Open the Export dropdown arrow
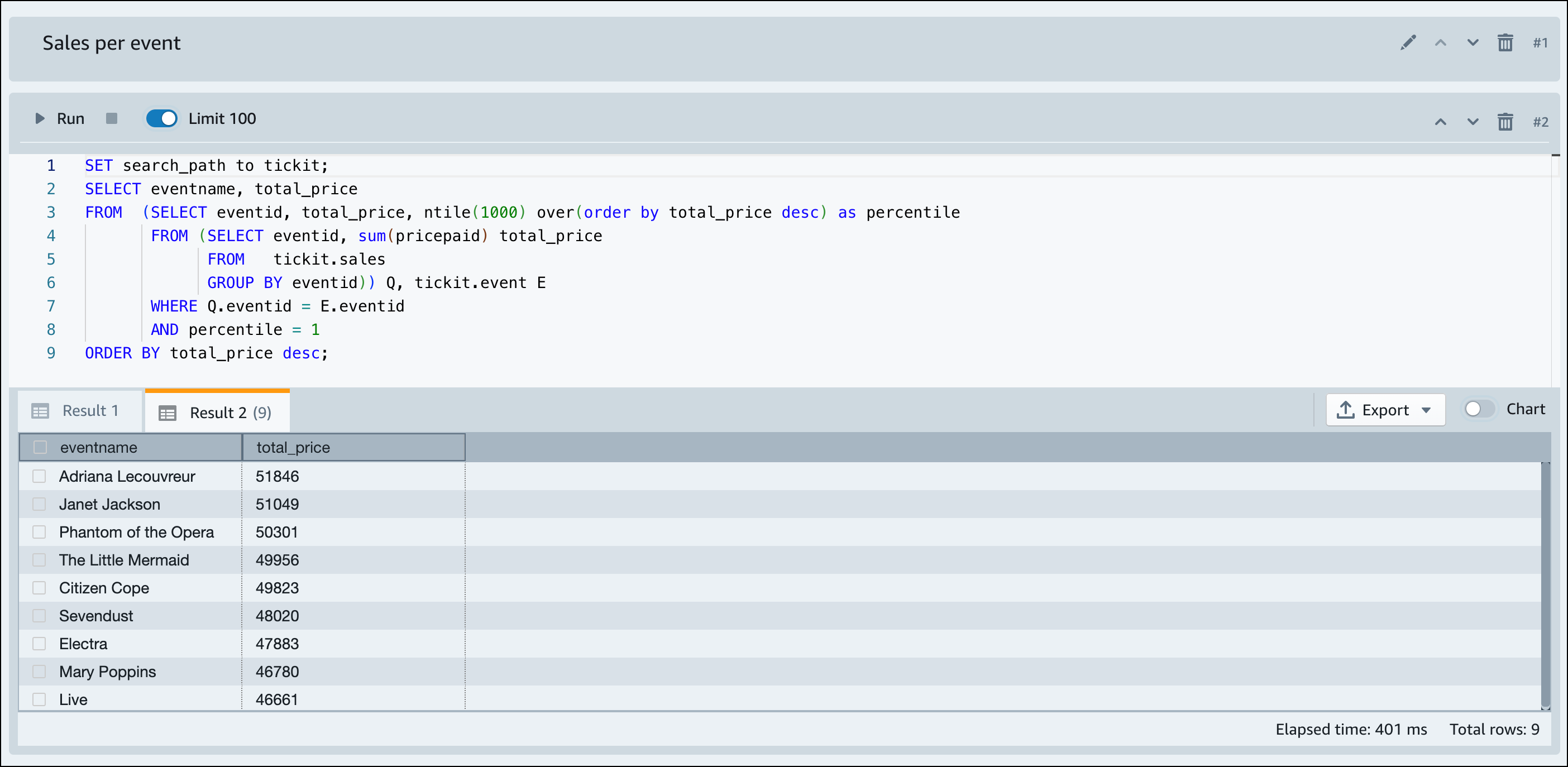1568x767 pixels. click(x=1428, y=410)
